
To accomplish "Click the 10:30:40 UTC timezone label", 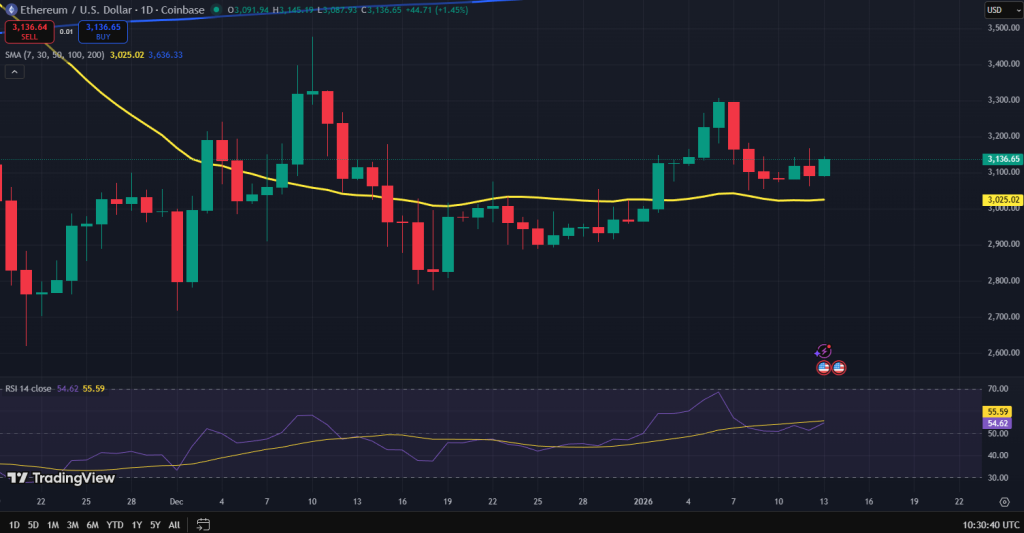I will pyautogui.click(x=990, y=525).
